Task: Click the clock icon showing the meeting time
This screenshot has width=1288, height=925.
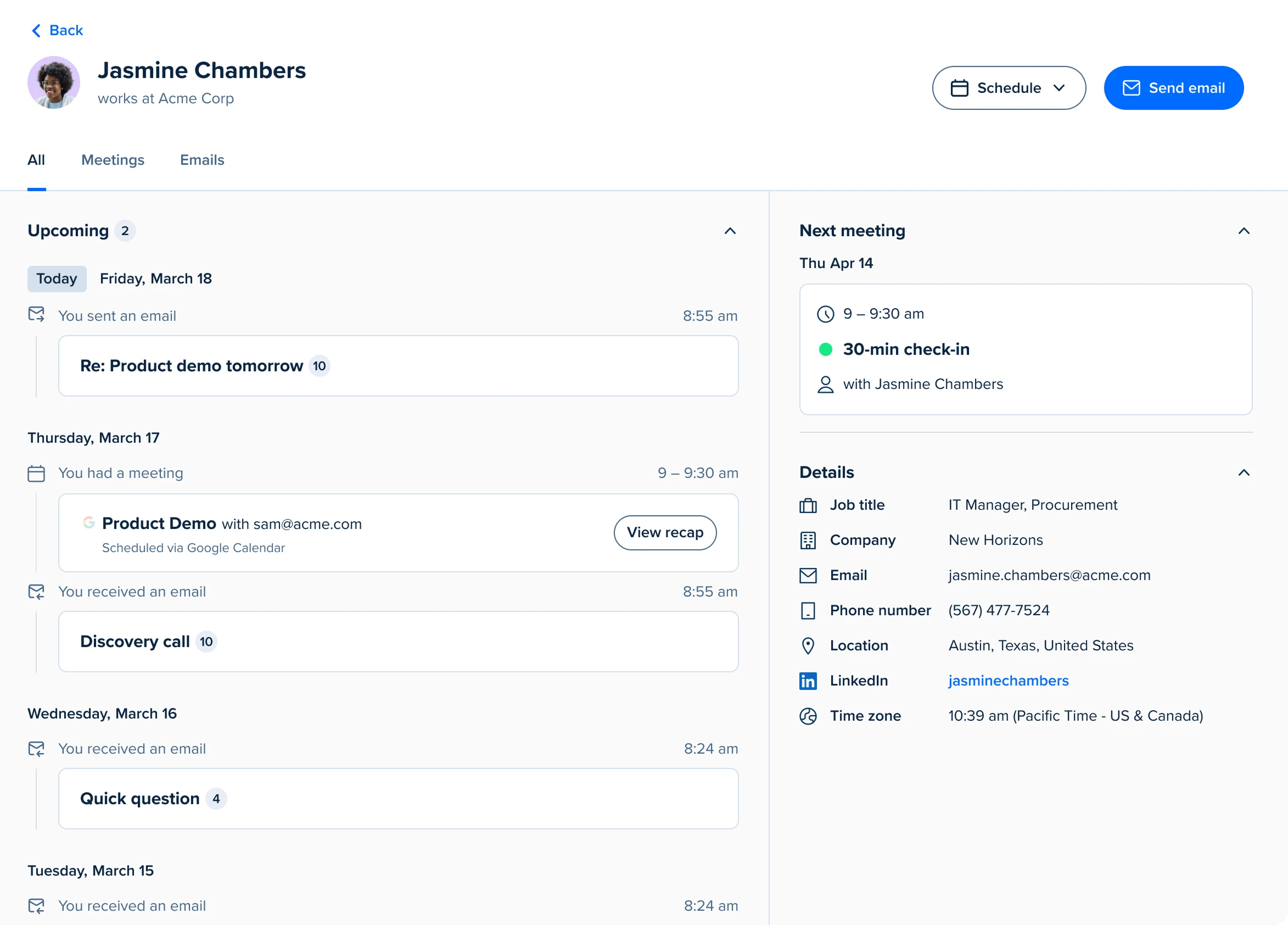Action: coord(825,314)
